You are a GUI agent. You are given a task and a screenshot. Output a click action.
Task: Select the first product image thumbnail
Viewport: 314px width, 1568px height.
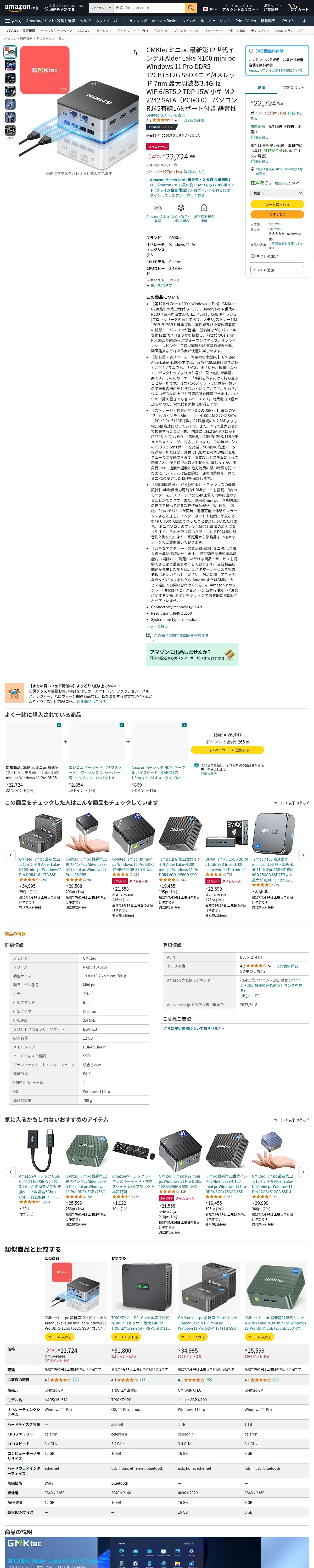(x=10, y=52)
